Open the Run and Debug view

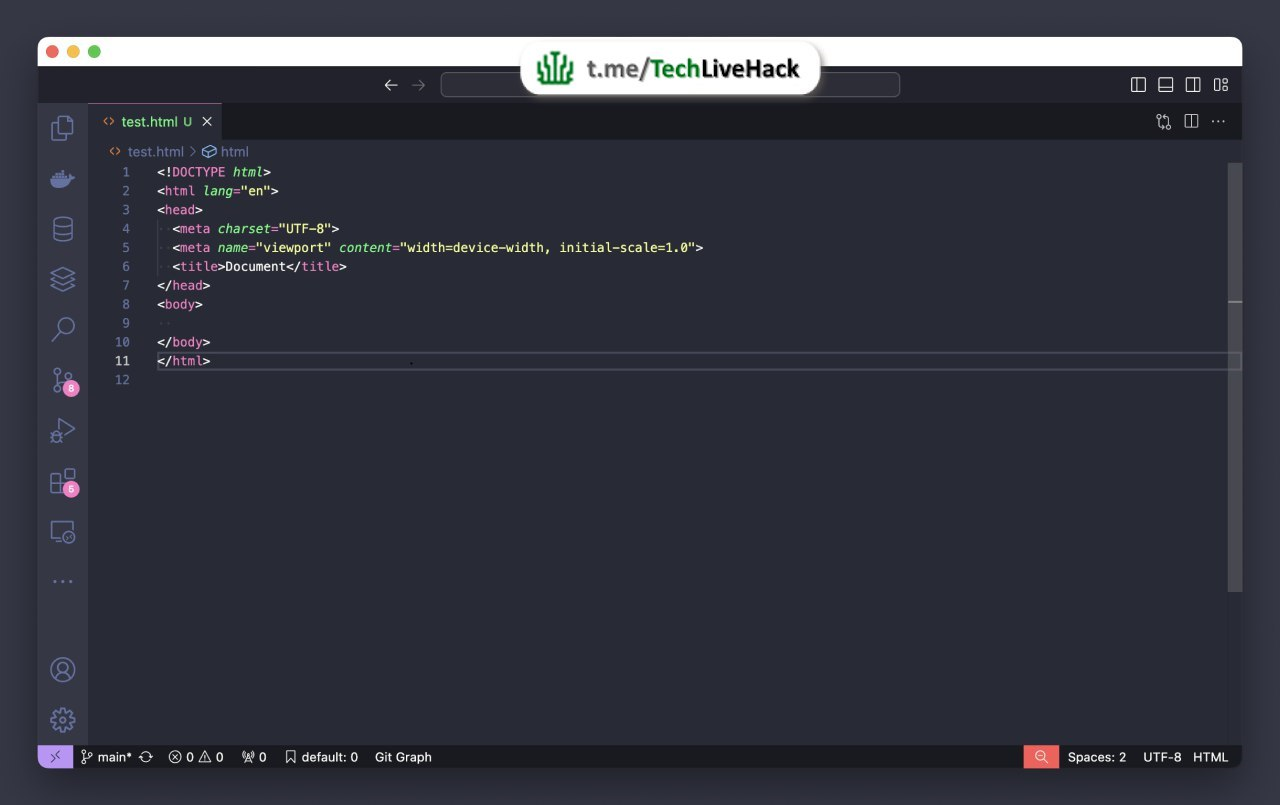pos(62,431)
